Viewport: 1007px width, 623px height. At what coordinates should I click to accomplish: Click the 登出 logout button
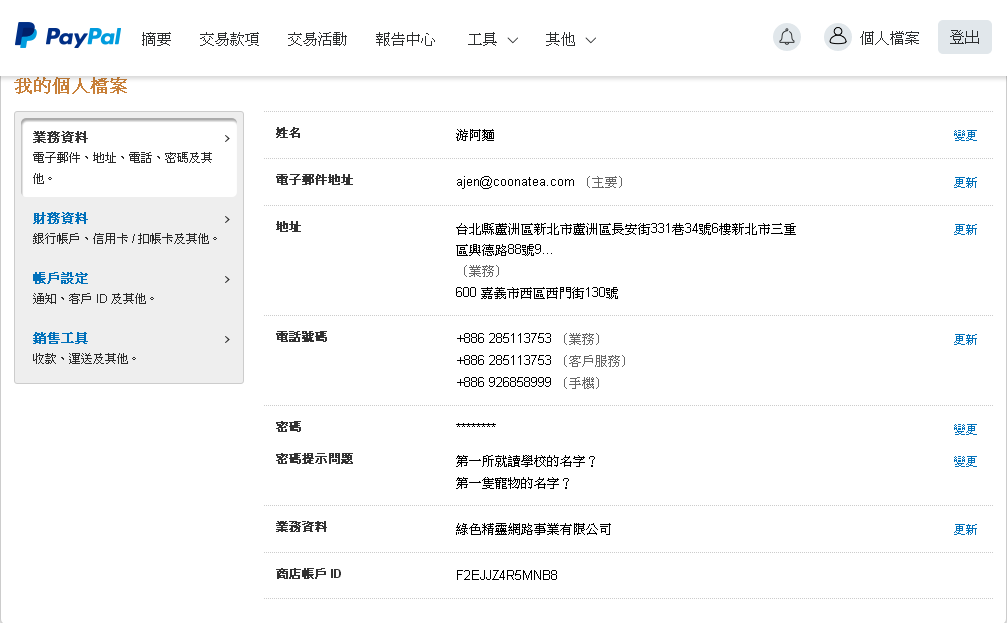tap(965, 37)
